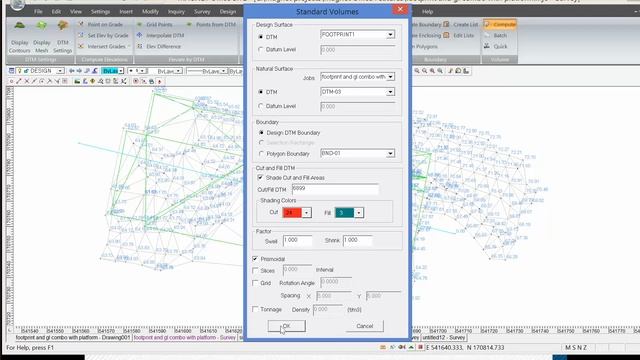The height and width of the screenshot is (360, 640).
Task: Open the BND-01 polygon boundary dropdown
Action: click(x=390, y=153)
